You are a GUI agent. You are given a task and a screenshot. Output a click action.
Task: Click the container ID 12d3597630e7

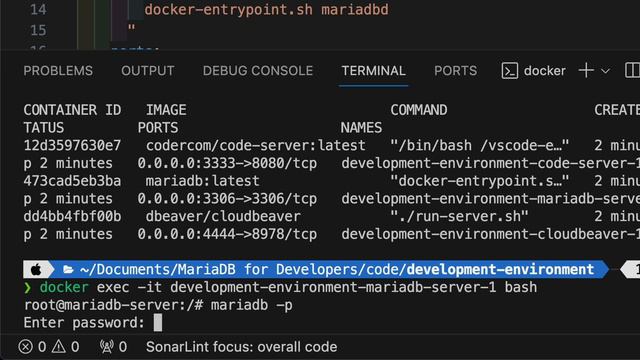tap(72, 146)
